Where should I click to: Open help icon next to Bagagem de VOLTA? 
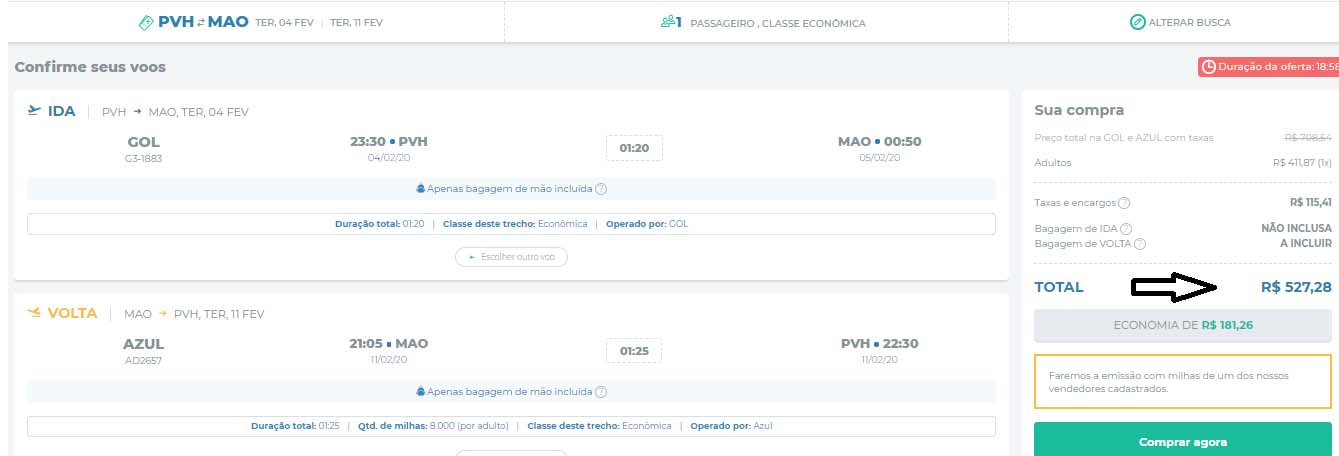pyautogui.click(x=1140, y=244)
